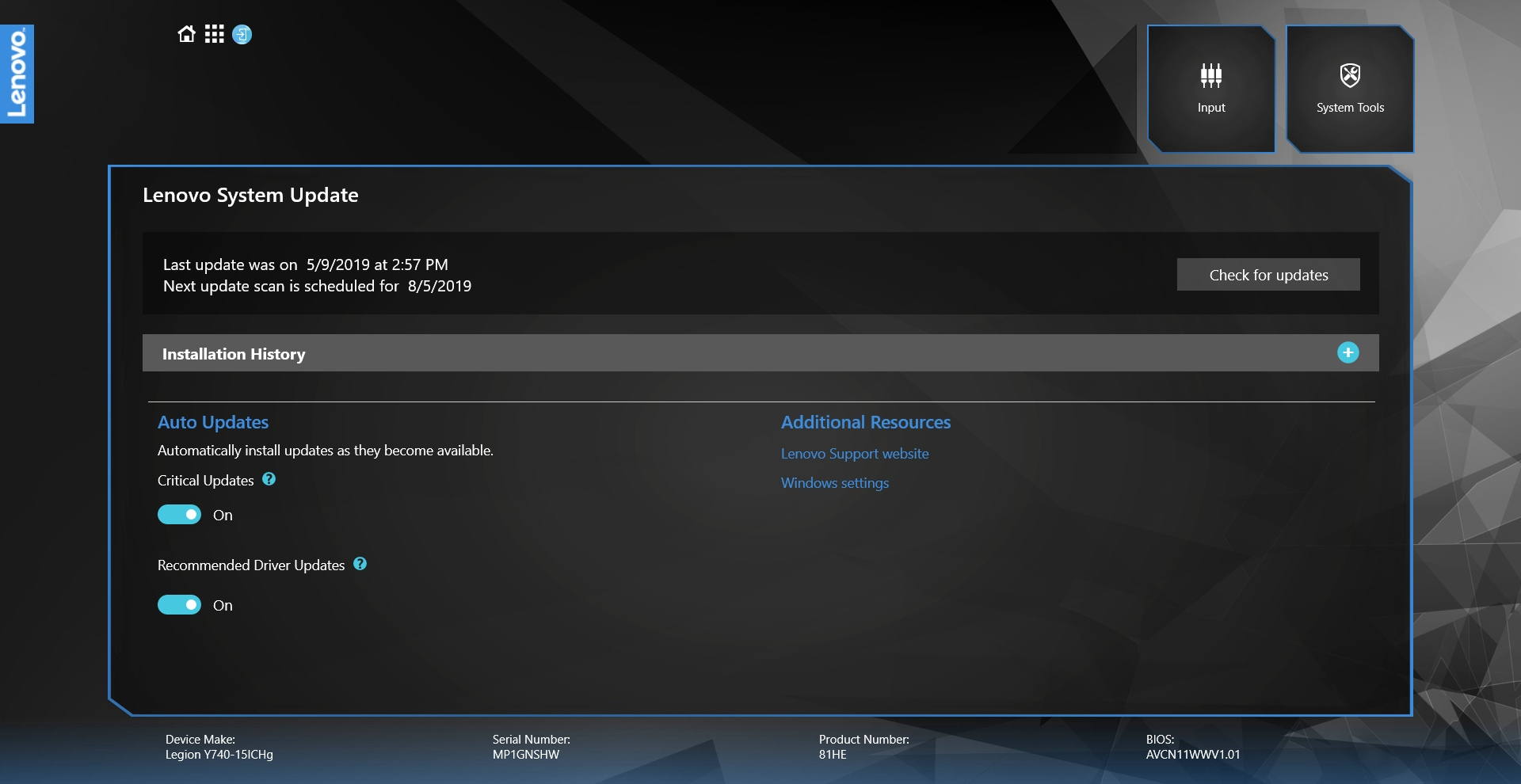Screen dimensions: 1521x784
Task: Click the Critical Updates label
Action: pyautogui.click(x=206, y=481)
